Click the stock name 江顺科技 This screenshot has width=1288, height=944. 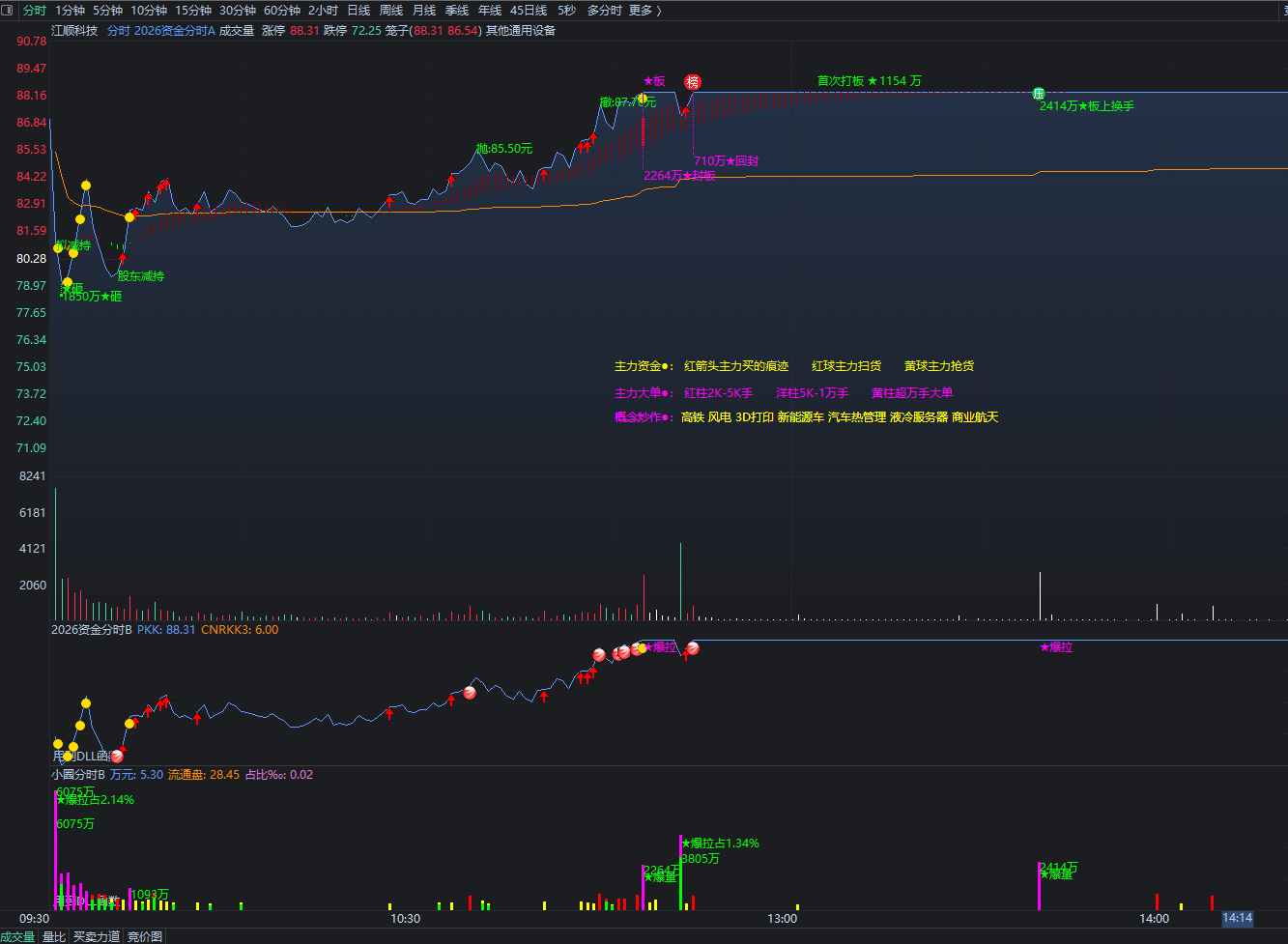point(74,31)
